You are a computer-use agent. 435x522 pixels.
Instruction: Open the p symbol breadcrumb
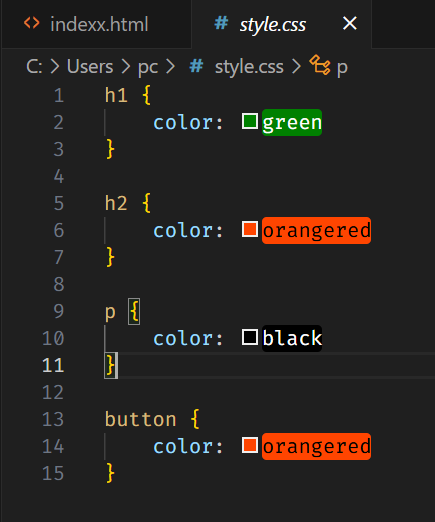pos(342,68)
